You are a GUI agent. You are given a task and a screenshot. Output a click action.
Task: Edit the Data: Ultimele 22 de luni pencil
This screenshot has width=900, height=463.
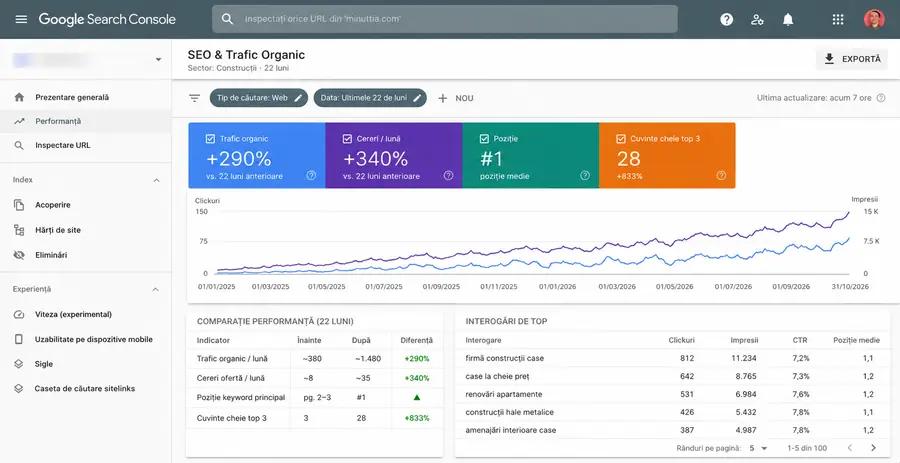[x=417, y=98]
